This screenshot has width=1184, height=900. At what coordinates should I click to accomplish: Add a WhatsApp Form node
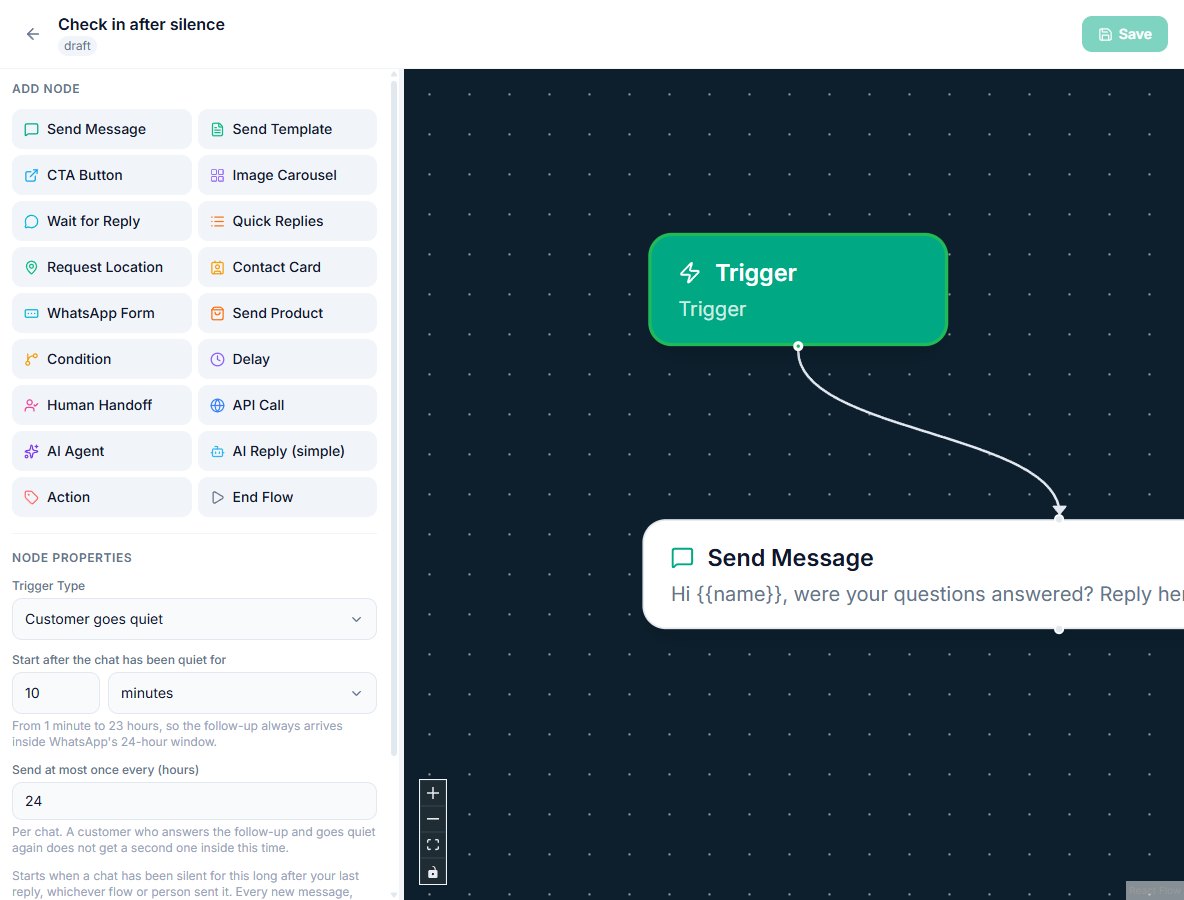[102, 313]
